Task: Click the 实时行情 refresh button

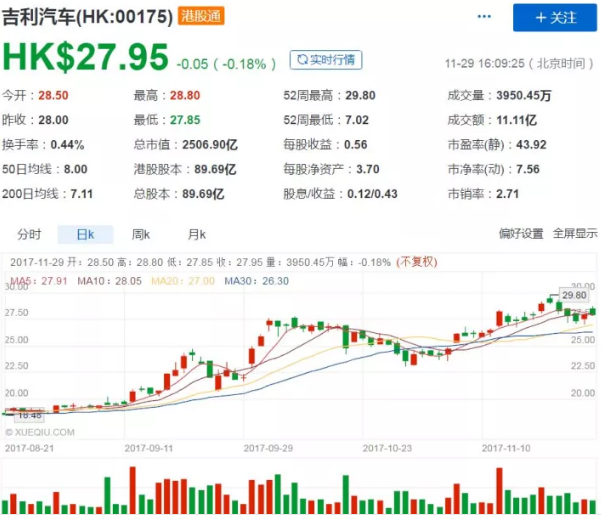Action: [x=326, y=60]
